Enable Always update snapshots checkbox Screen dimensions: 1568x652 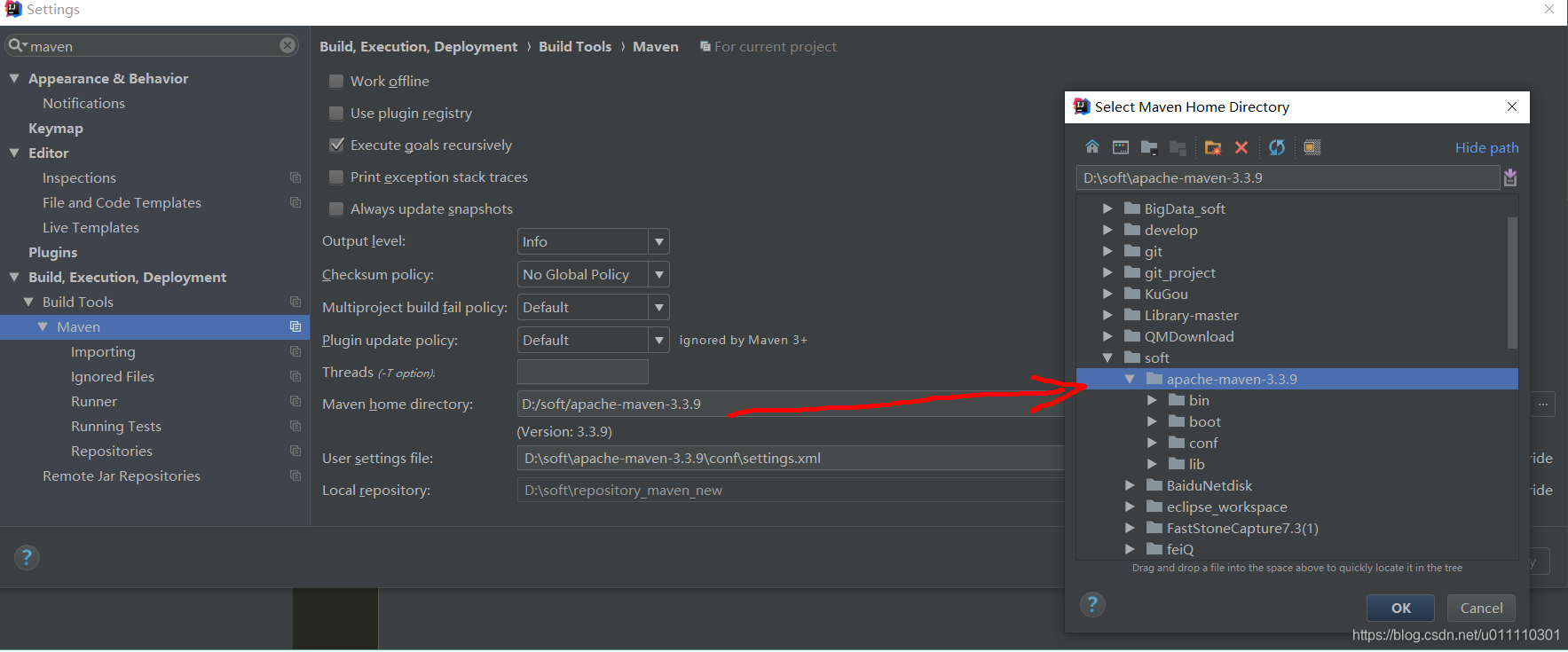pyautogui.click(x=336, y=208)
